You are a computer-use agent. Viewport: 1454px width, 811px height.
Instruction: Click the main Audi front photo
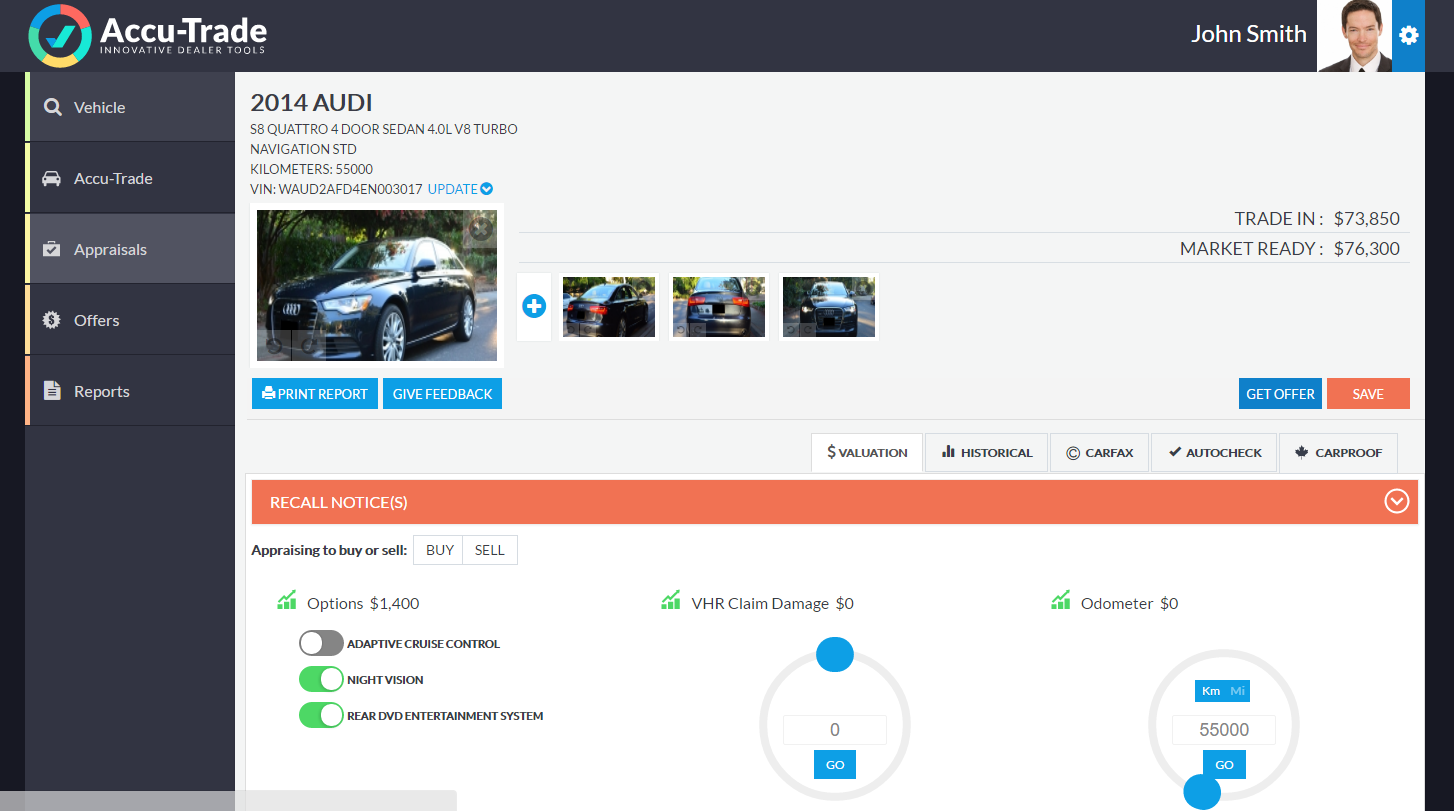[x=377, y=285]
